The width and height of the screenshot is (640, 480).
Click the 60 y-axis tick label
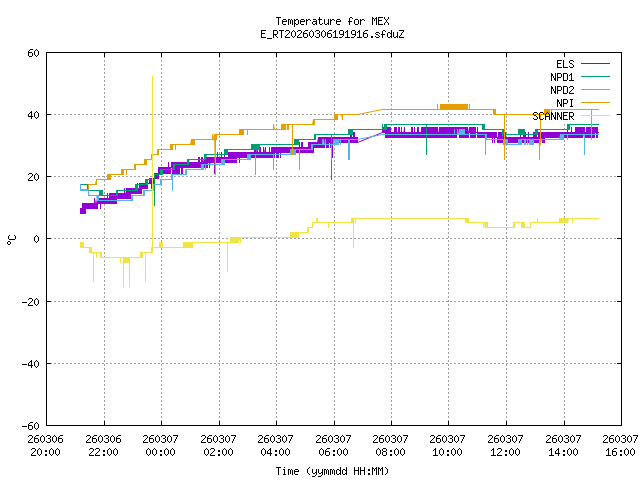(x=33, y=53)
